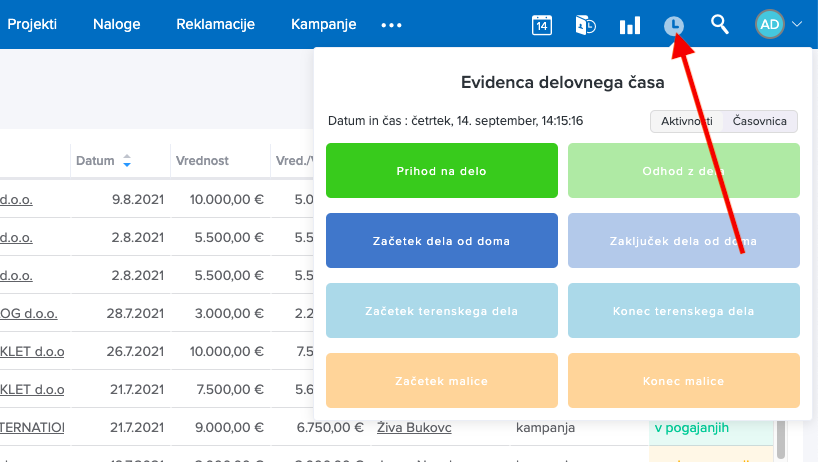This screenshot has width=818, height=462.
Task: Click the Vrednost column header
Action: (202, 160)
